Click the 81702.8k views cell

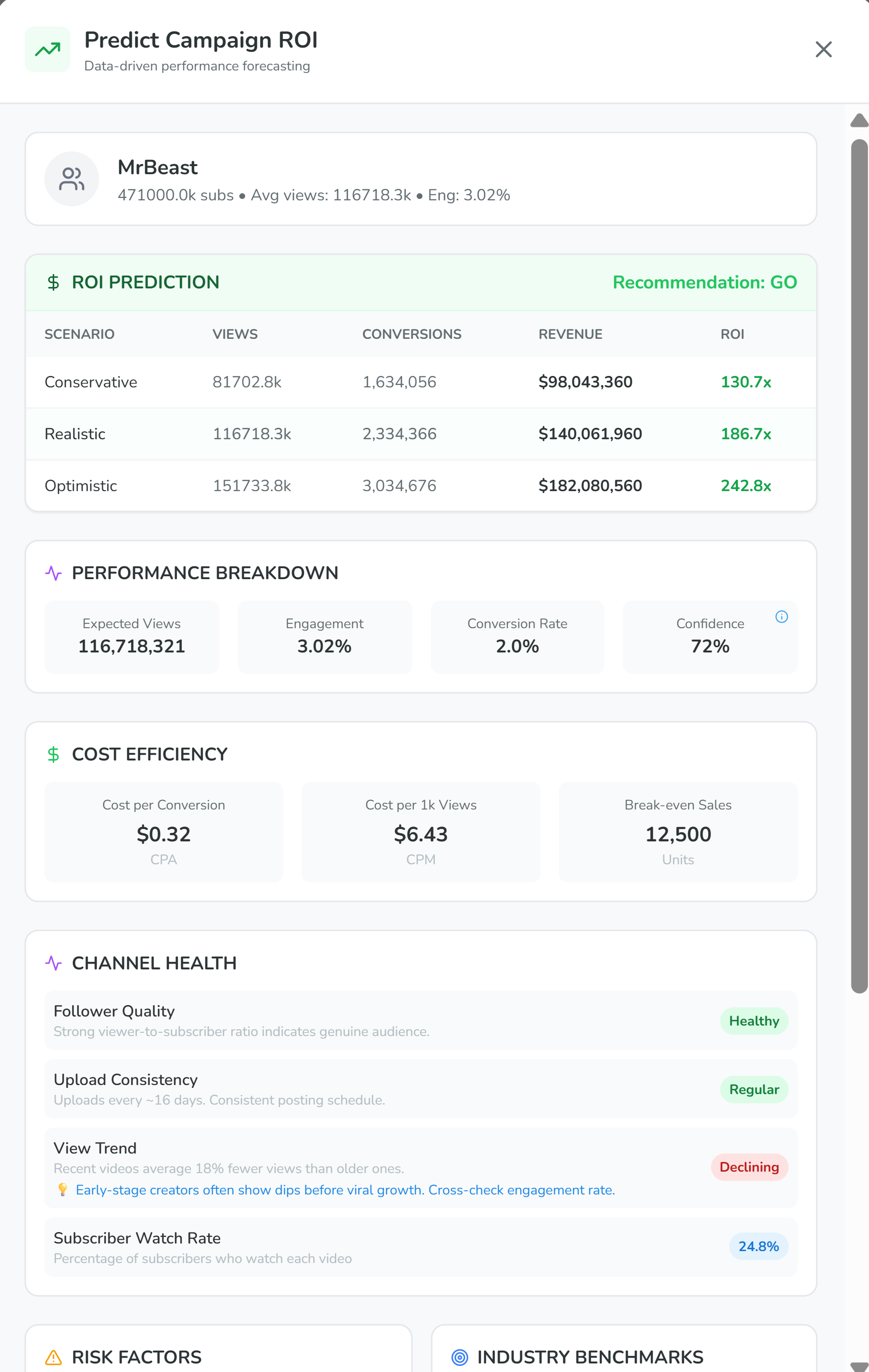pos(247,382)
